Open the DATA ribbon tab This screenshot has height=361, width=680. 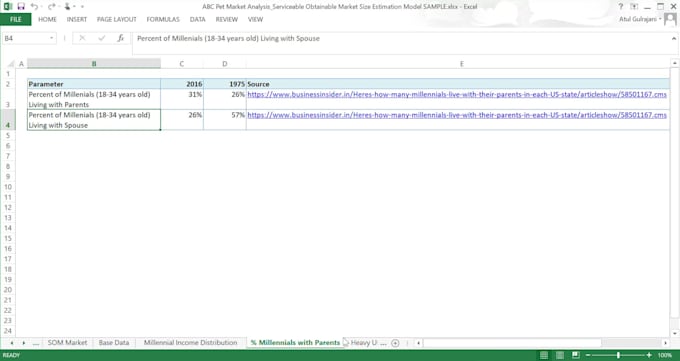197,20
